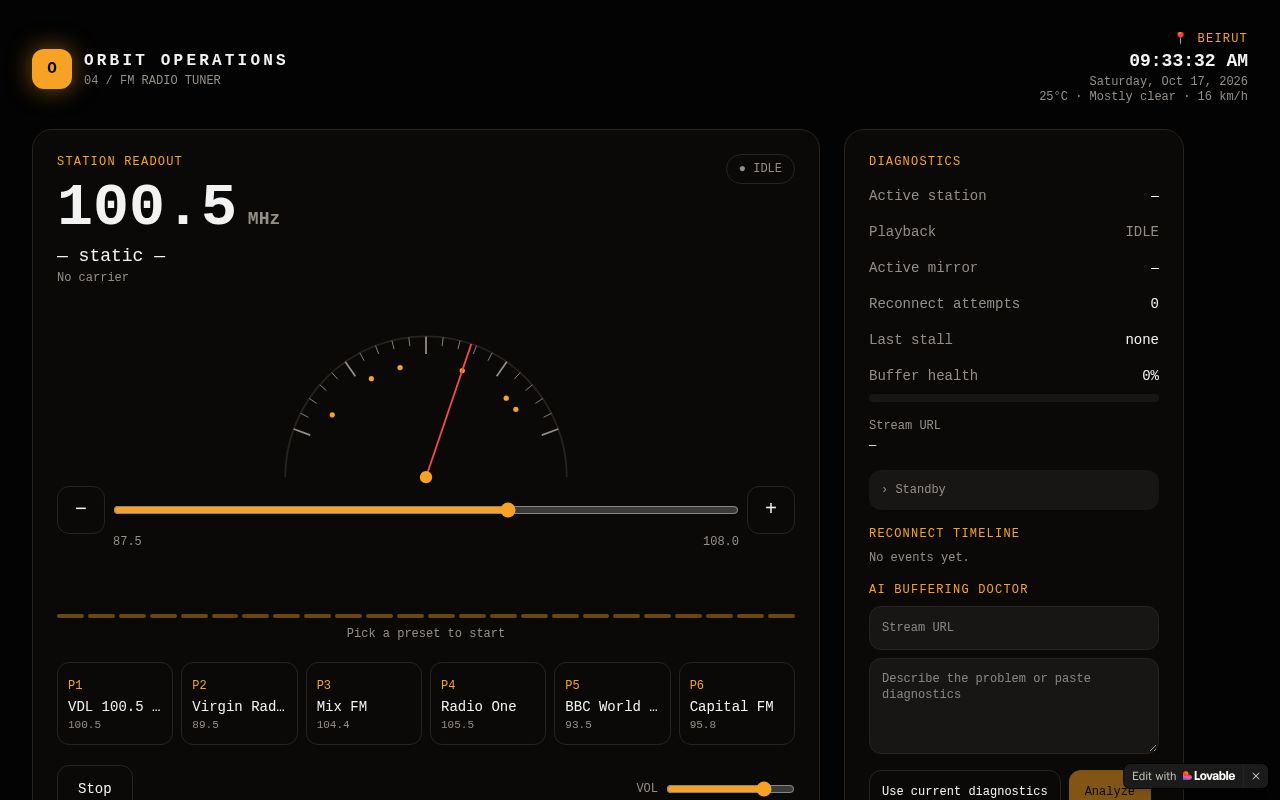The height and width of the screenshot is (800, 1280).
Task: Click the 09:33:32 AM clock
Action: point(1188,61)
